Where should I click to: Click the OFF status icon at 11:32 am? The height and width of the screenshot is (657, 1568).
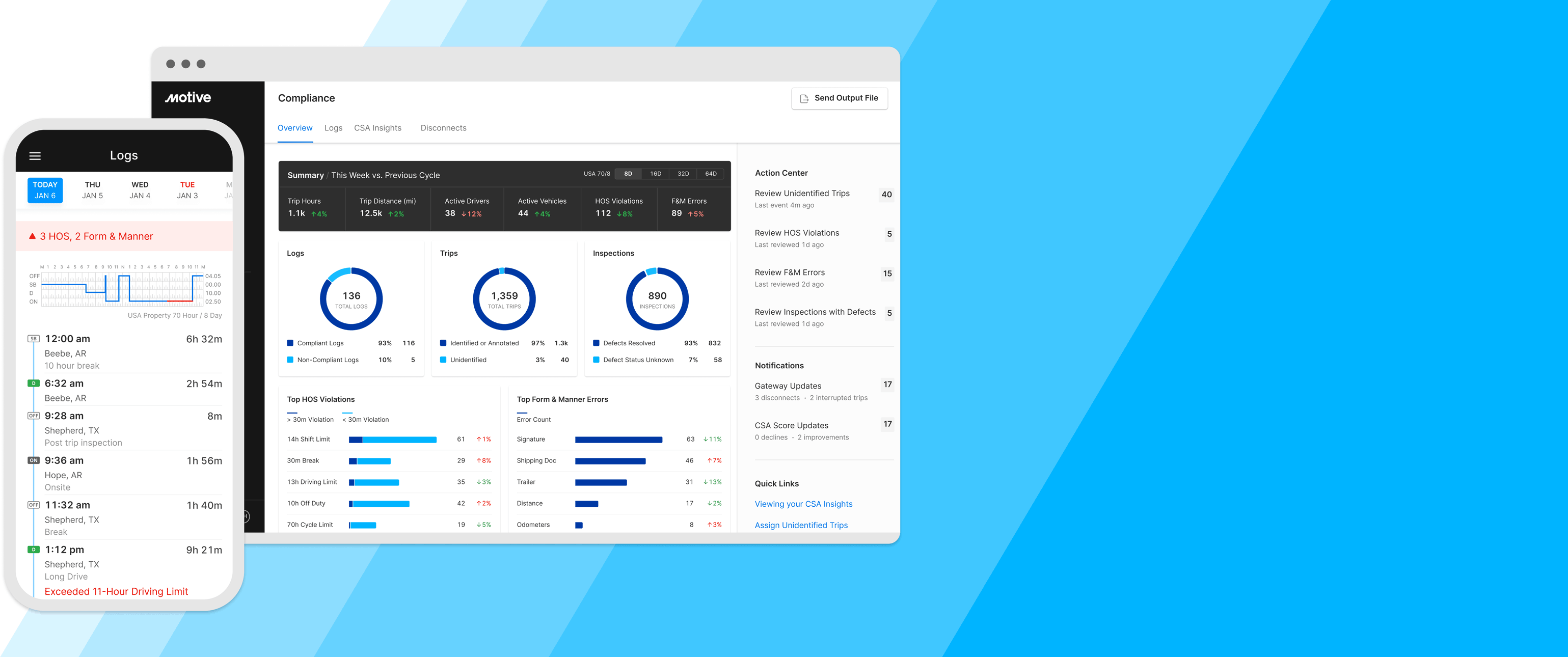(x=34, y=505)
